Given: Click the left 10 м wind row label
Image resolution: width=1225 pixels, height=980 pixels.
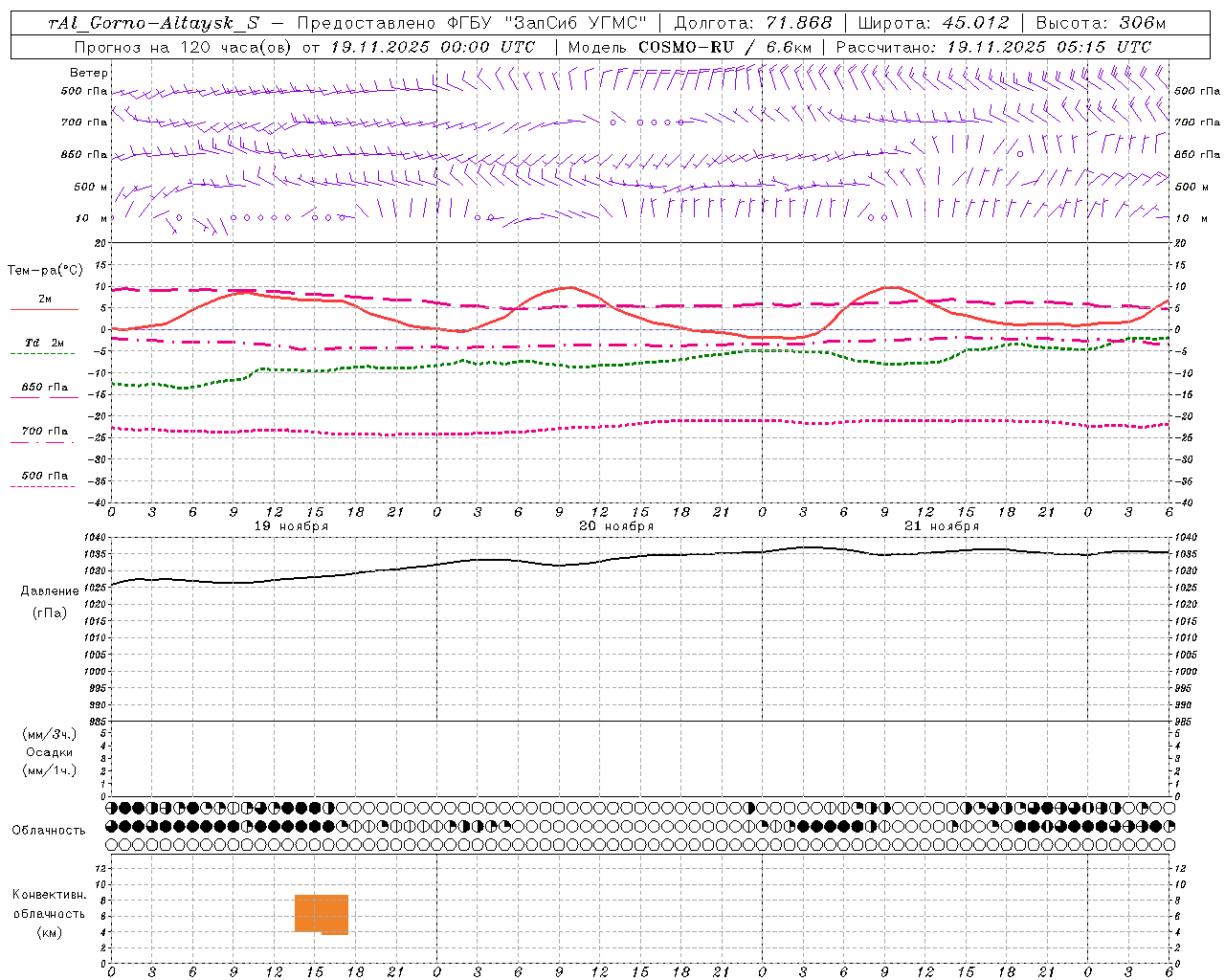Looking at the screenshot, I should pos(93,218).
